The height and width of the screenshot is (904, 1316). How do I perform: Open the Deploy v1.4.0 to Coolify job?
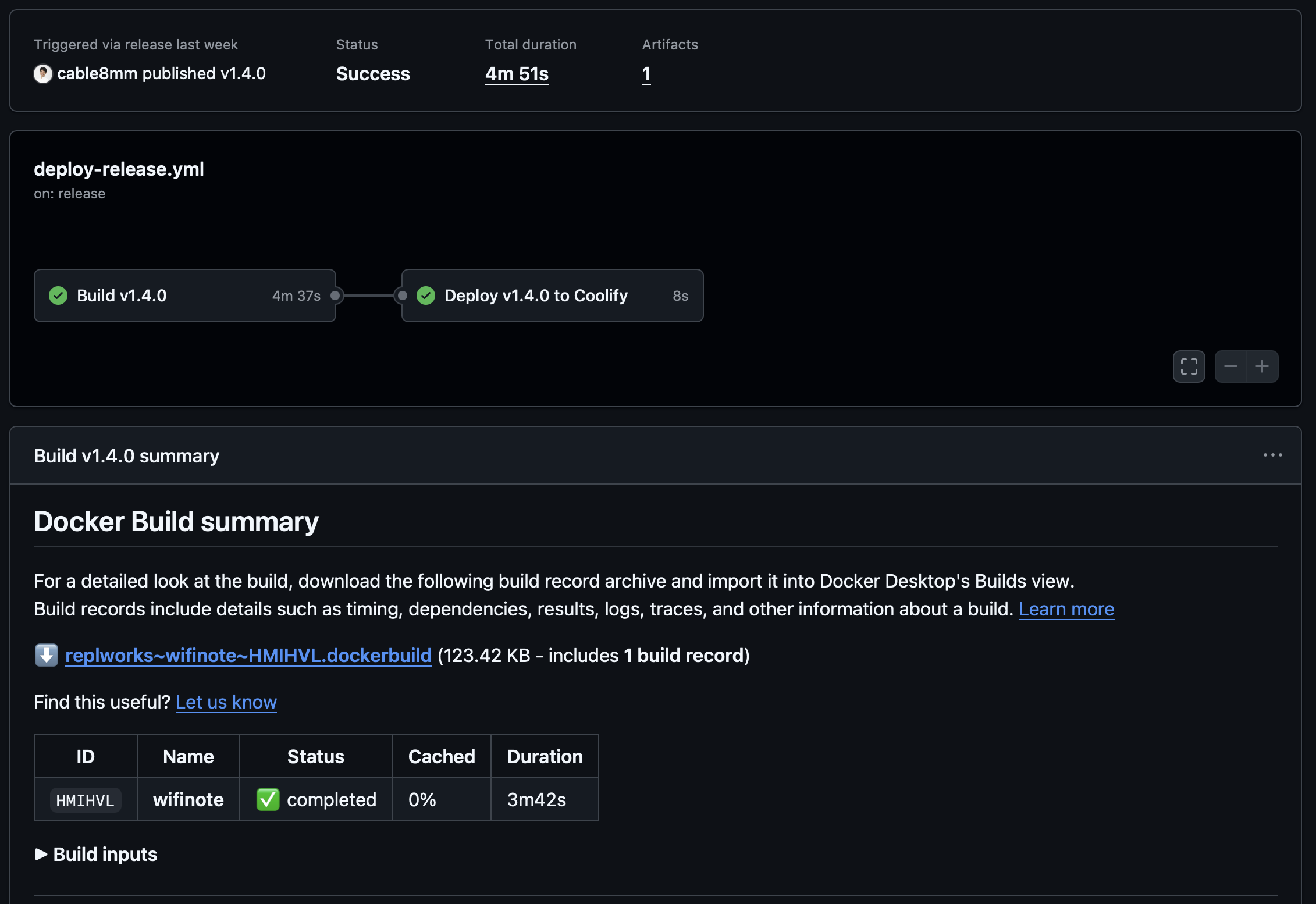[x=553, y=296]
